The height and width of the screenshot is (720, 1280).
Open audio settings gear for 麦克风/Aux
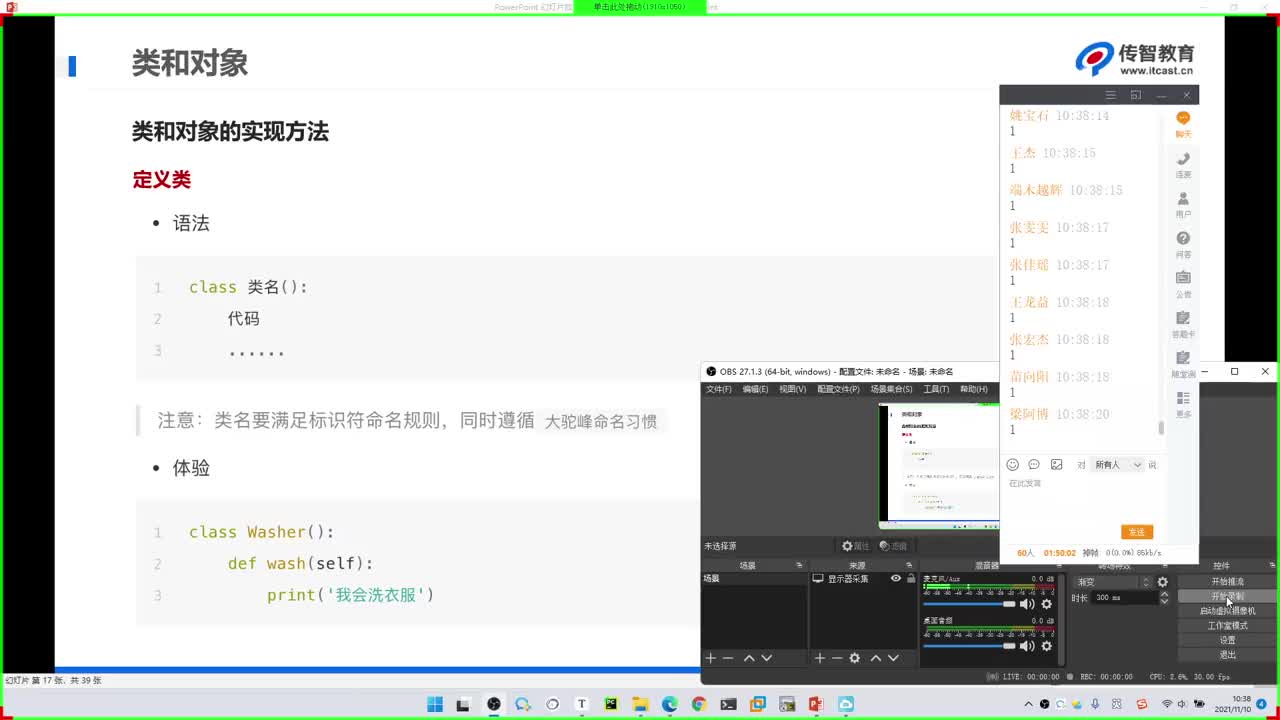(x=1047, y=604)
